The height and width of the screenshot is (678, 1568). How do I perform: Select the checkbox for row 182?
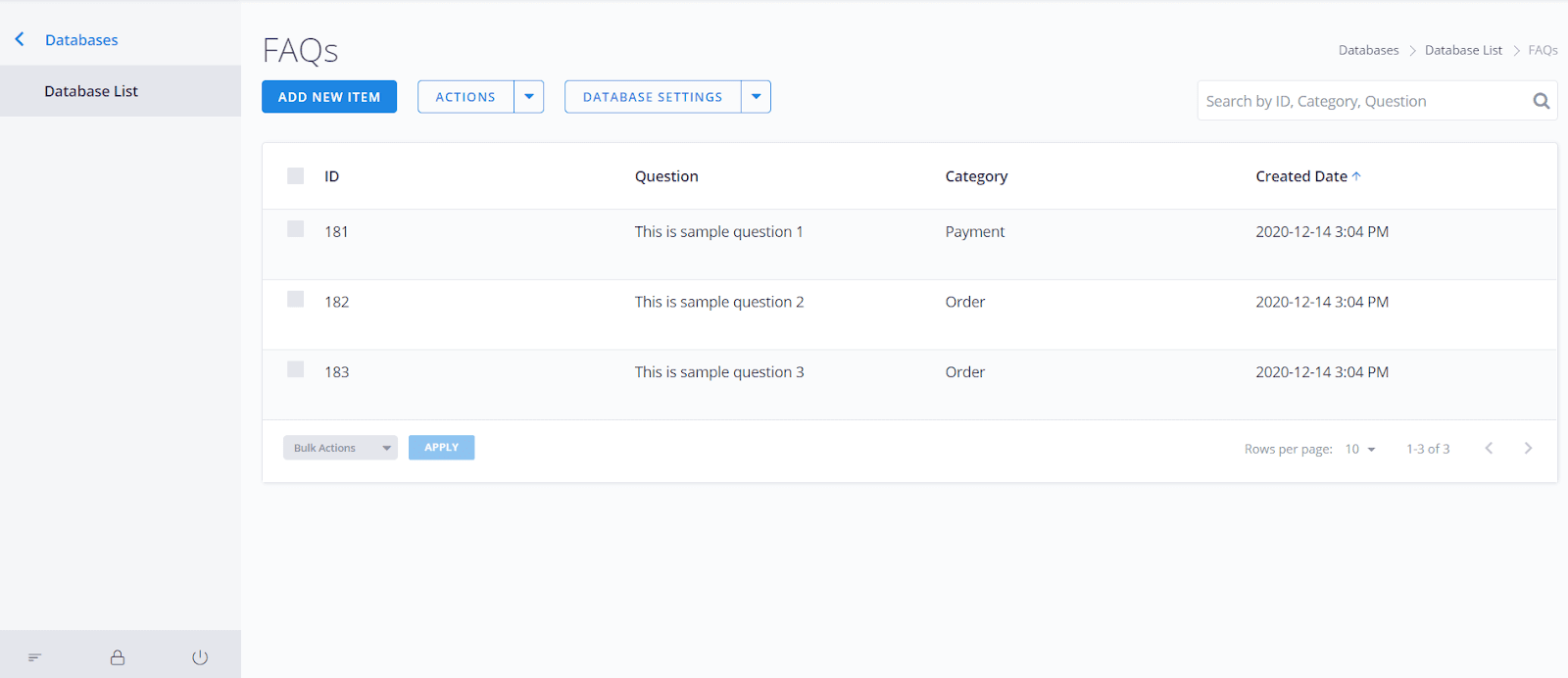(295, 300)
